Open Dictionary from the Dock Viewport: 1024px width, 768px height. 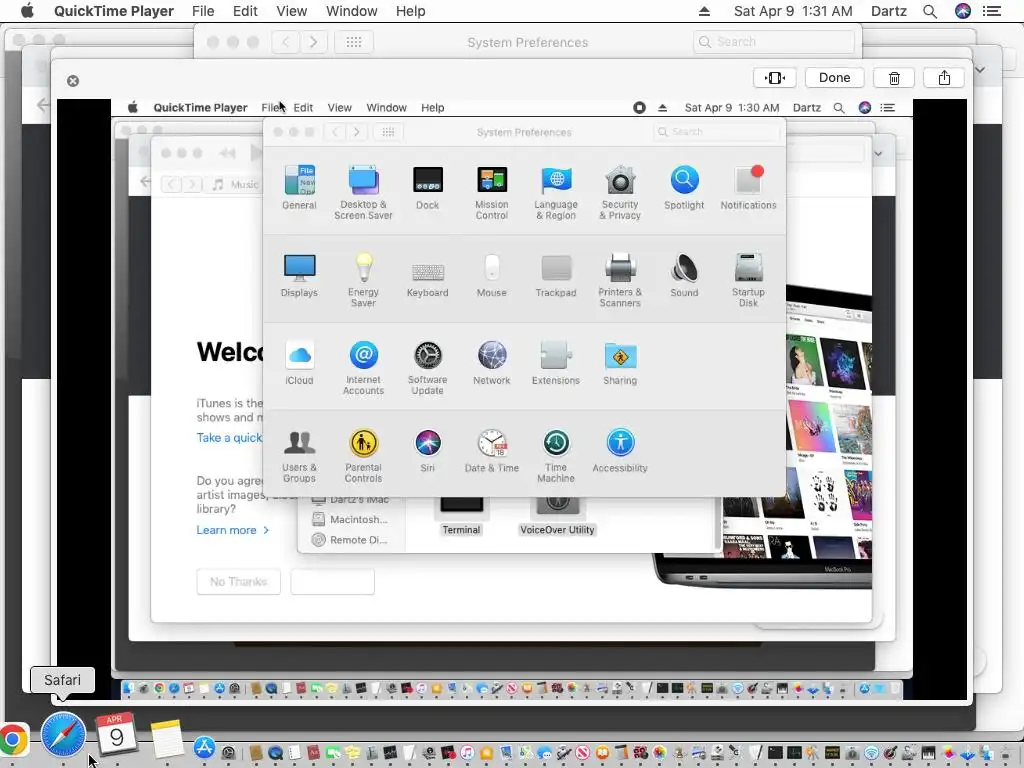tap(313, 752)
